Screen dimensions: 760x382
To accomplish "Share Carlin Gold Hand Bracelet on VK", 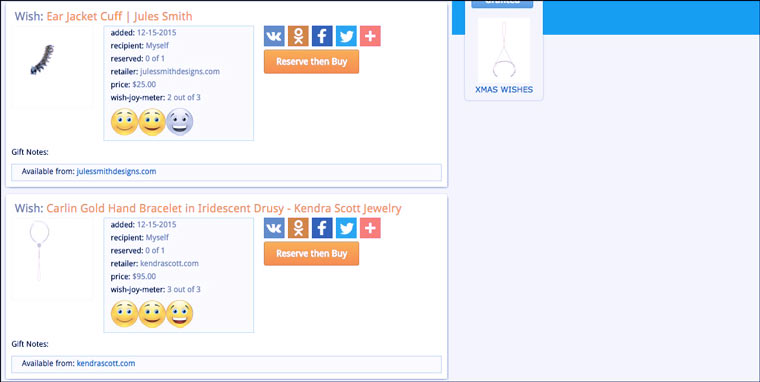I will pos(274,228).
